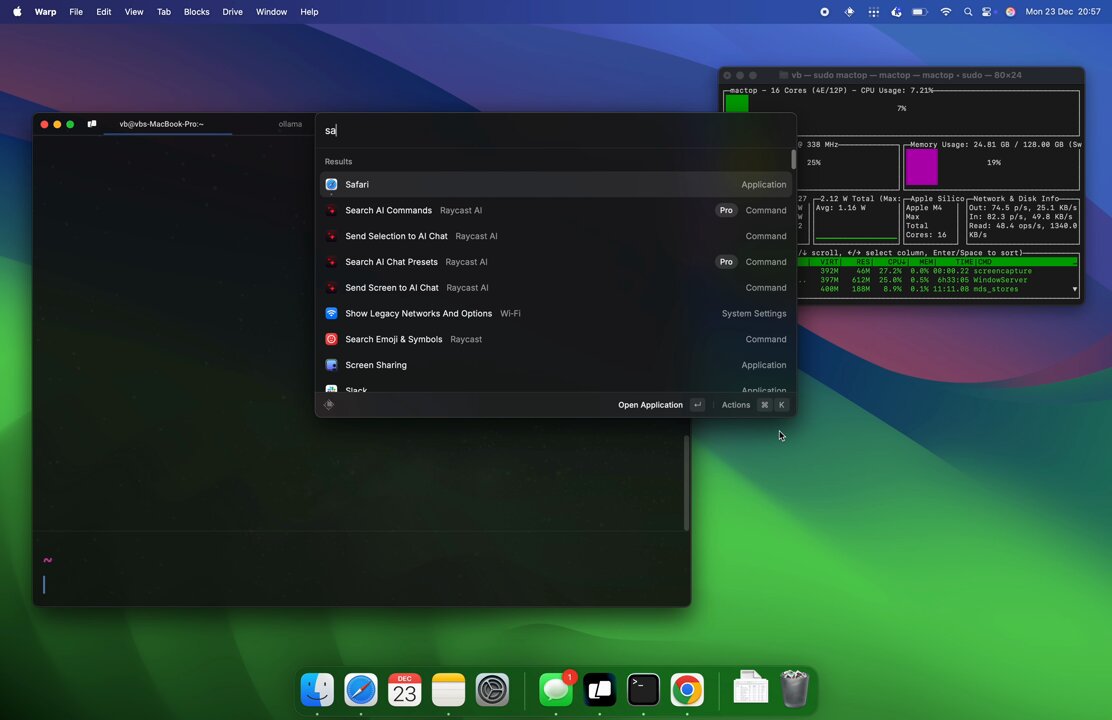Open the Help menu

point(309,12)
